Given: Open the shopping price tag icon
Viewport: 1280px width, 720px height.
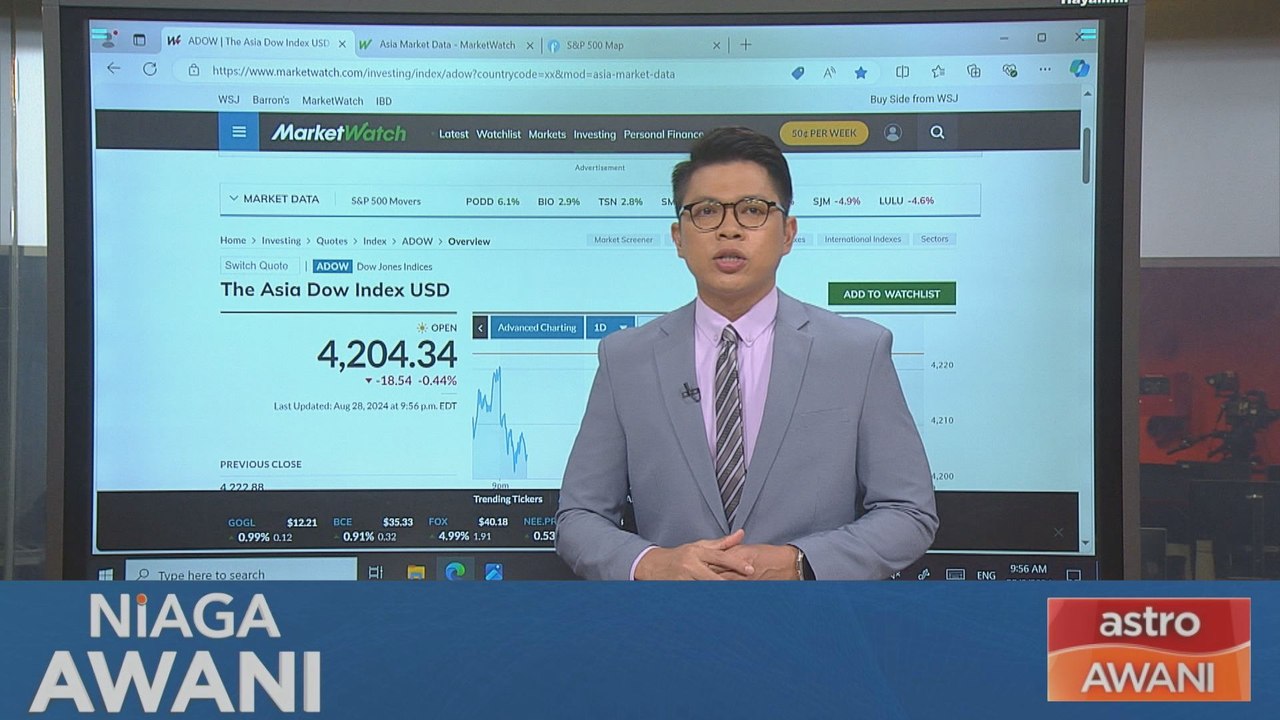Looking at the screenshot, I should [797, 73].
